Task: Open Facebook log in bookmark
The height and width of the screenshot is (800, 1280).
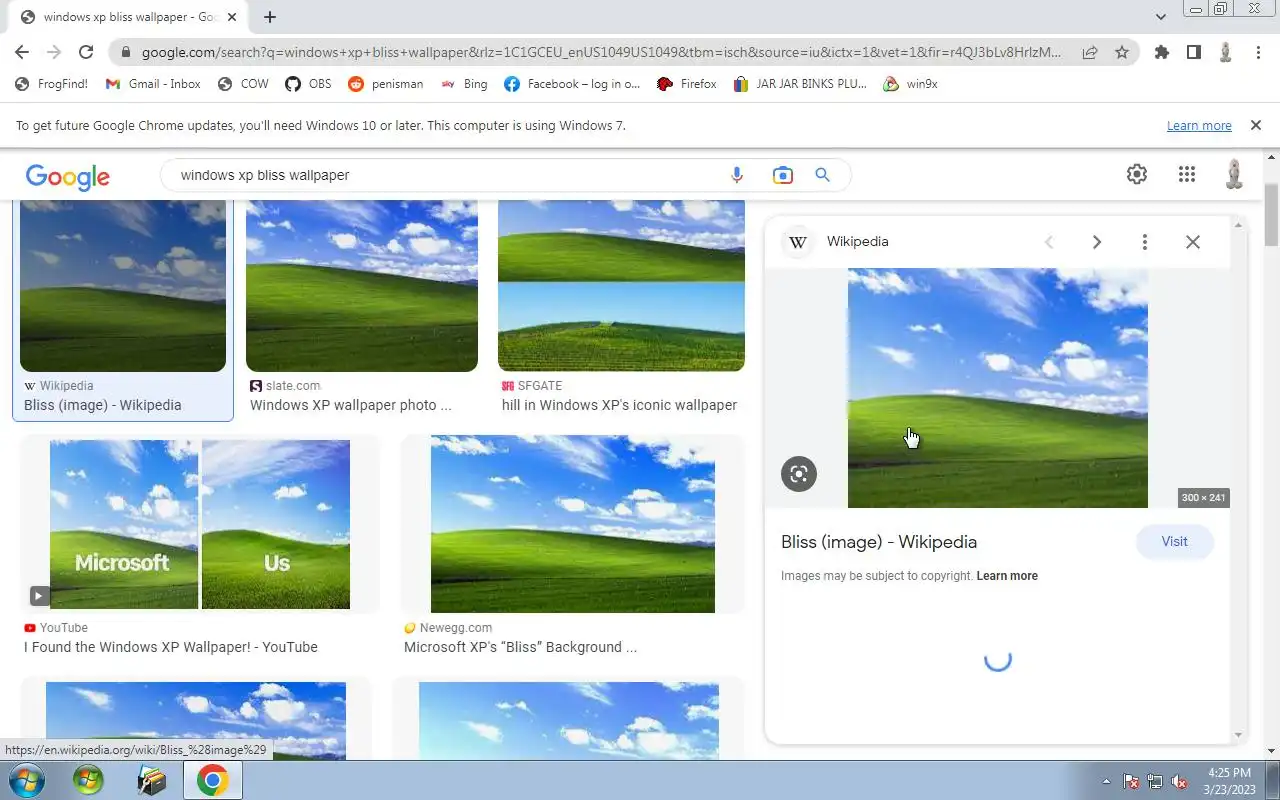Action: click(x=572, y=84)
